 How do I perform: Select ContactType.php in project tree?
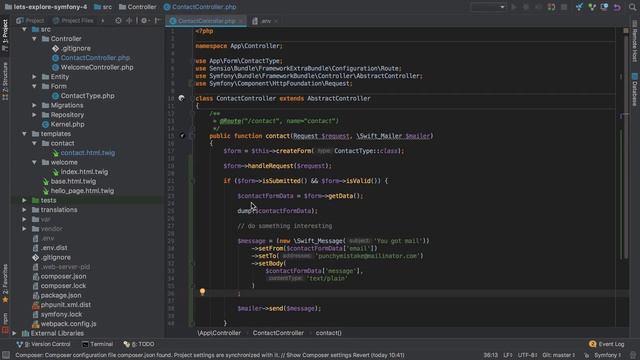pos(87,96)
